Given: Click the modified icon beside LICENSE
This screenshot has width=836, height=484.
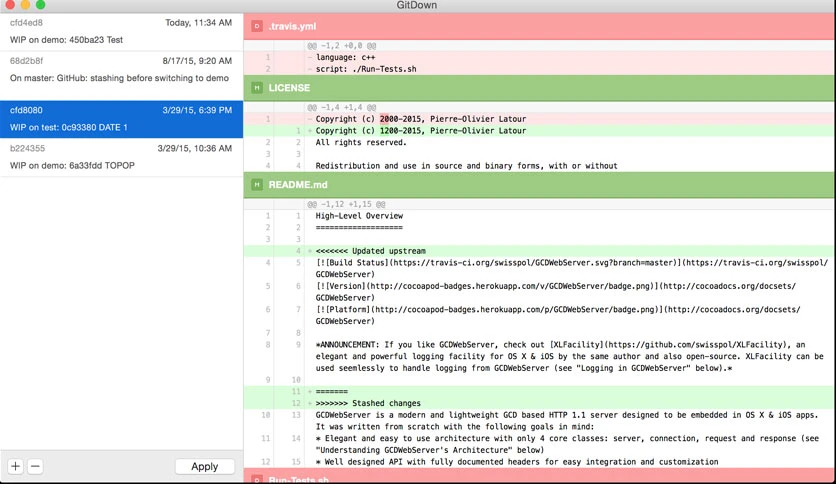Looking at the screenshot, I should pos(257,88).
